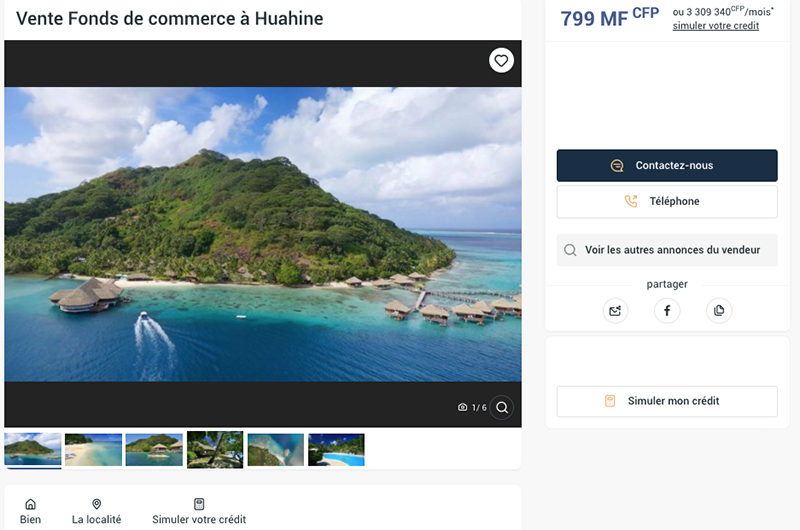Screen dimensions: 800x530
Task: Click the Téléphone button
Action: [x=667, y=201]
